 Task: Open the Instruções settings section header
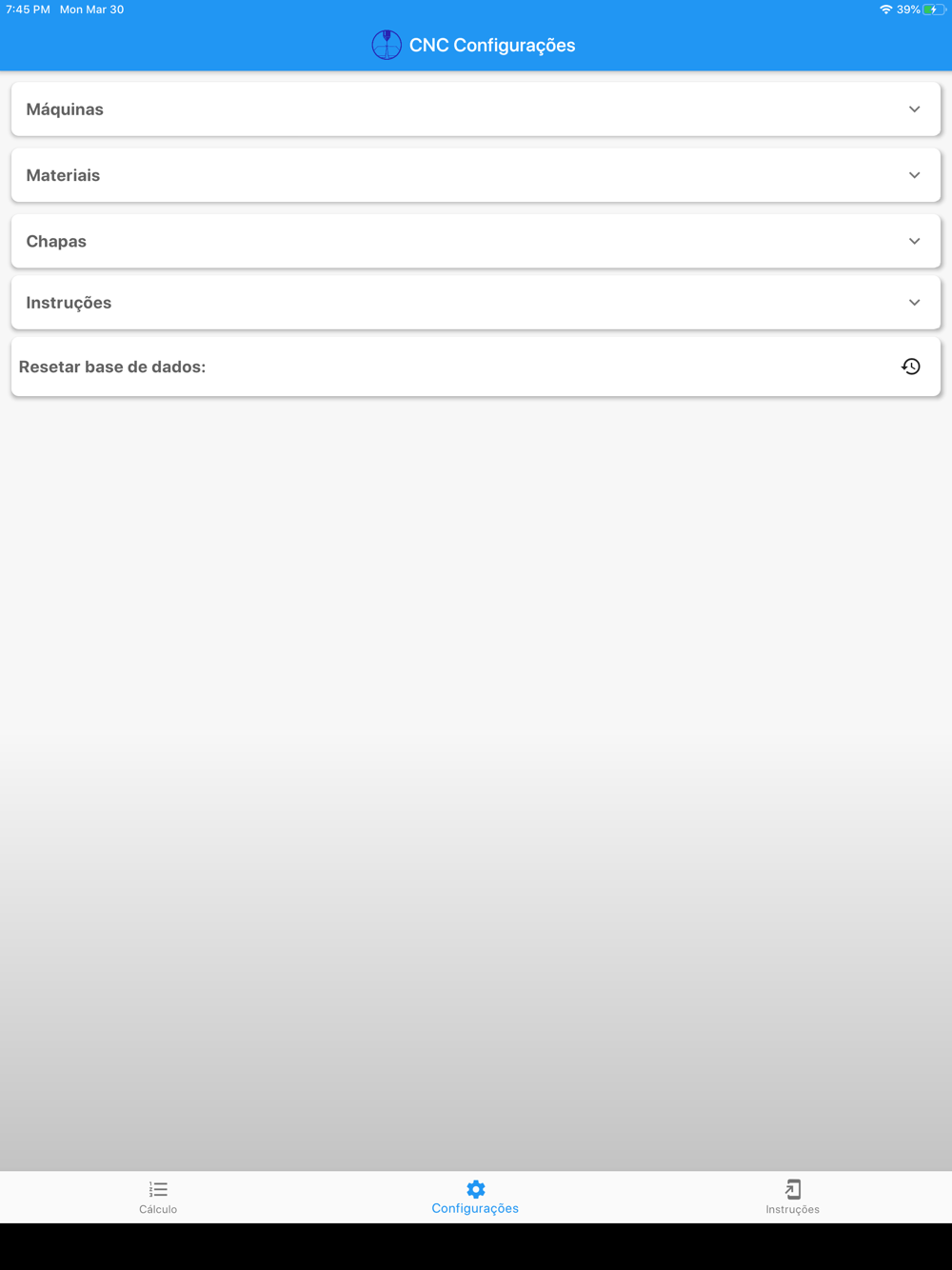click(476, 303)
